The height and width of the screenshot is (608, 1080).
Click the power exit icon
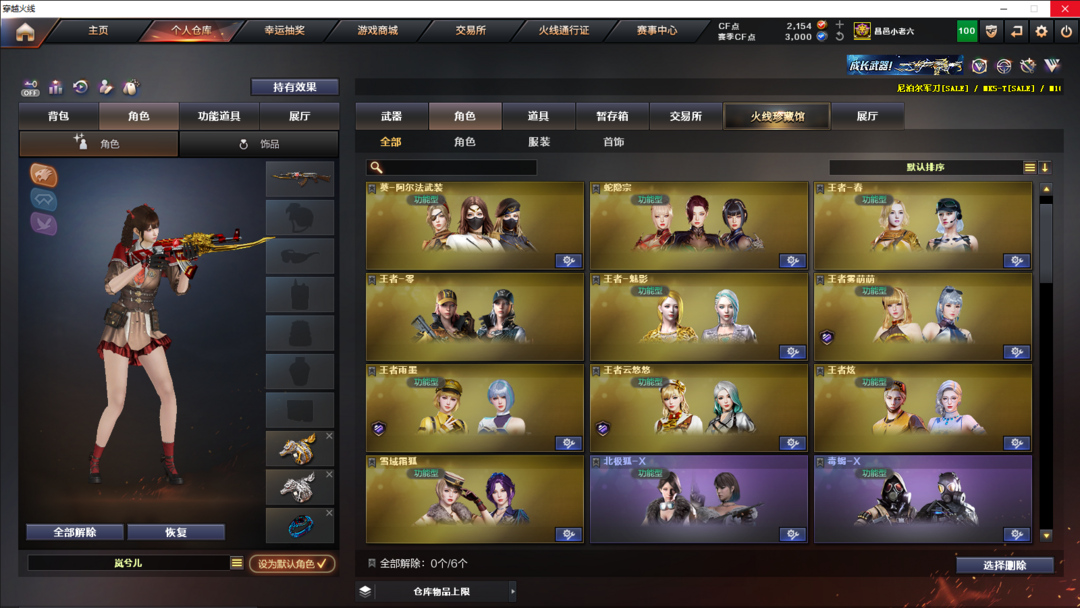pyautogui.click(x=1066, y=31)
